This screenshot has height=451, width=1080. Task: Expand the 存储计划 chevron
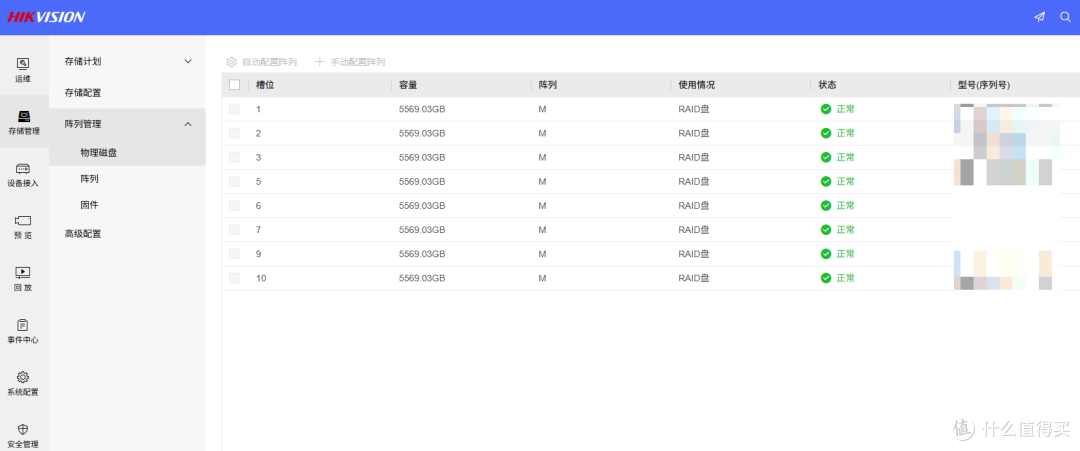pyautogui.click(x=188, y=61)
